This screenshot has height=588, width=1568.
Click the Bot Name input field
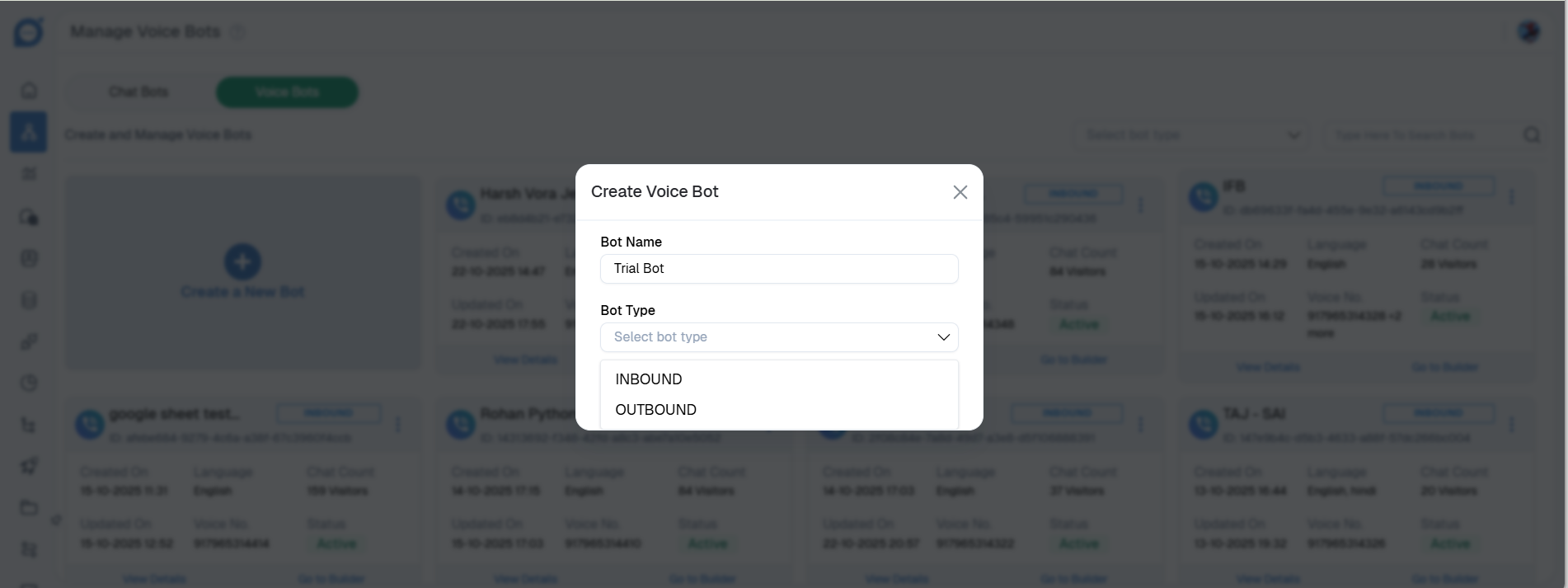click(778, 269)
